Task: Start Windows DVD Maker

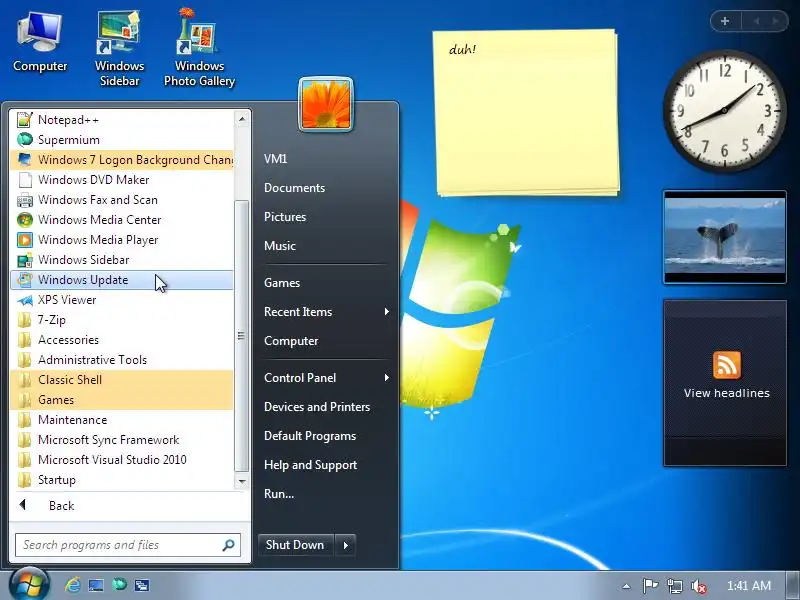Action: (121, 180)
